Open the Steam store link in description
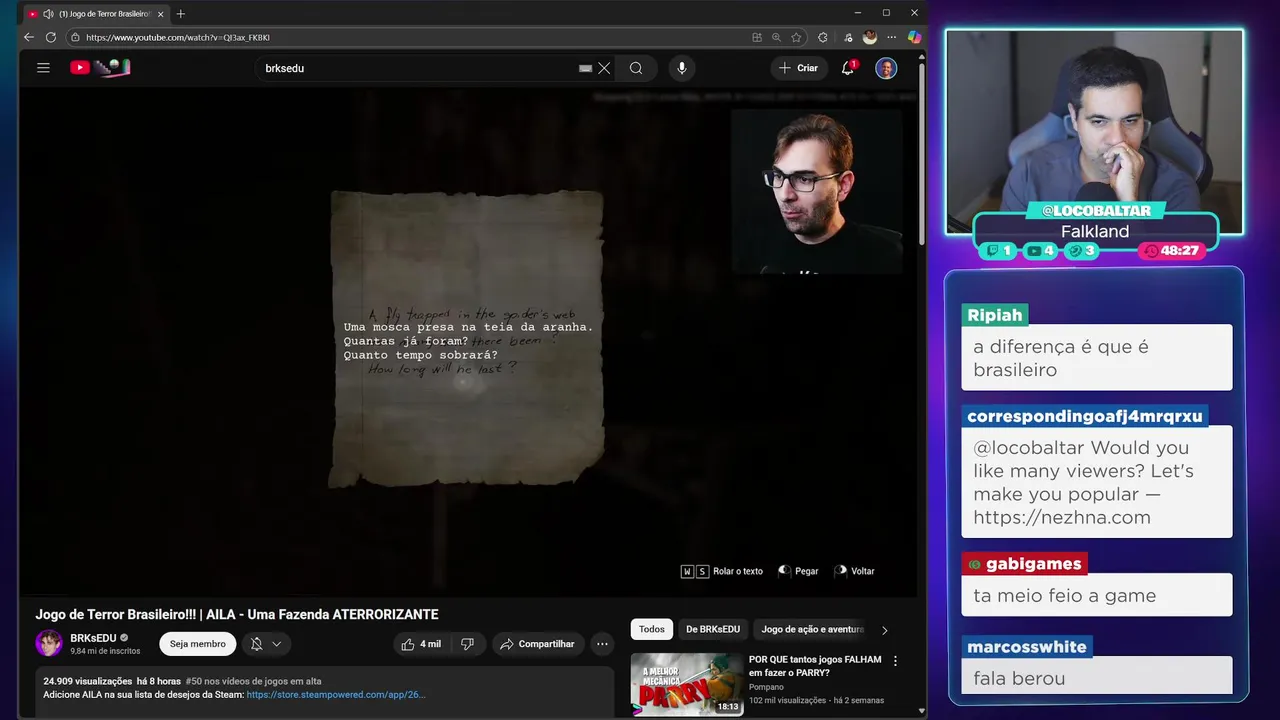Image resolution: width=1280 pixels, height=720 pixels. (336, 694)
